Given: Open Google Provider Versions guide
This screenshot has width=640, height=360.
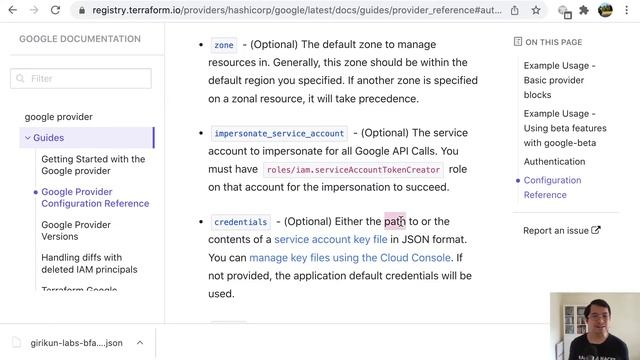Looking at the screenshot, I should pos(76,231).
